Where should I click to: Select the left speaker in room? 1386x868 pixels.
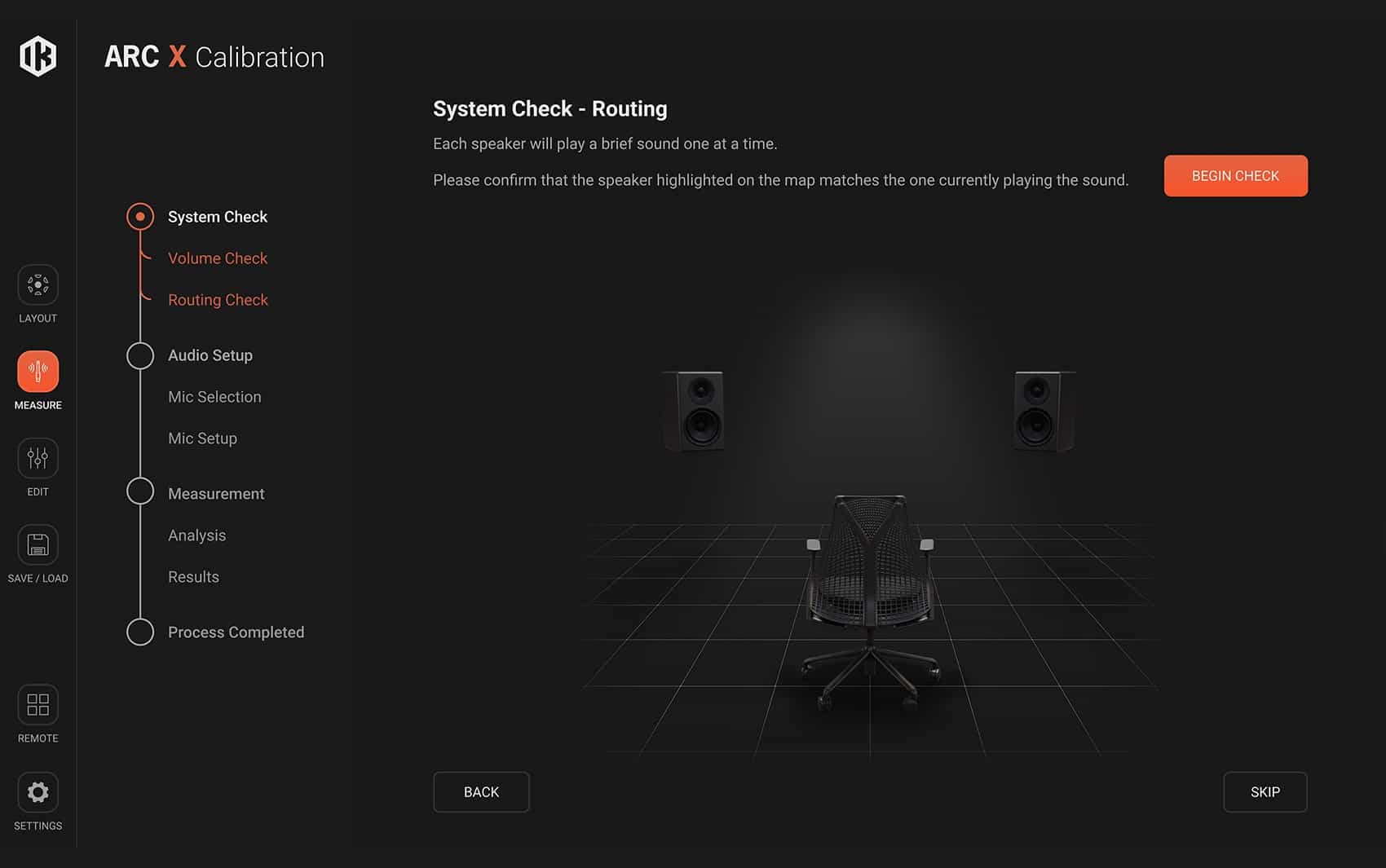tap(694, 411)
